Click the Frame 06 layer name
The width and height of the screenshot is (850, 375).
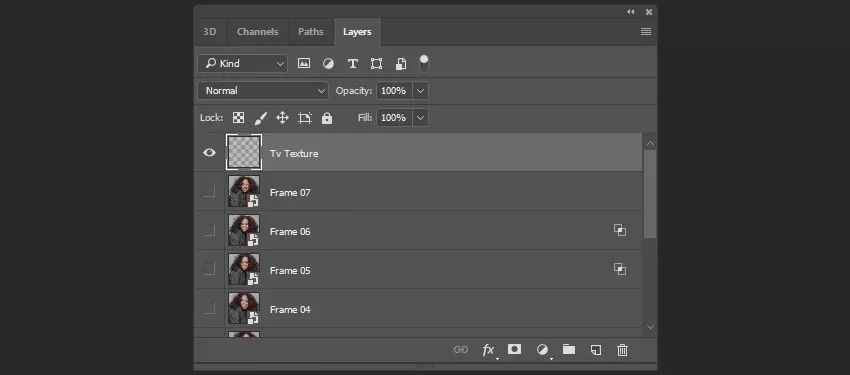click(x=290, y=231)
